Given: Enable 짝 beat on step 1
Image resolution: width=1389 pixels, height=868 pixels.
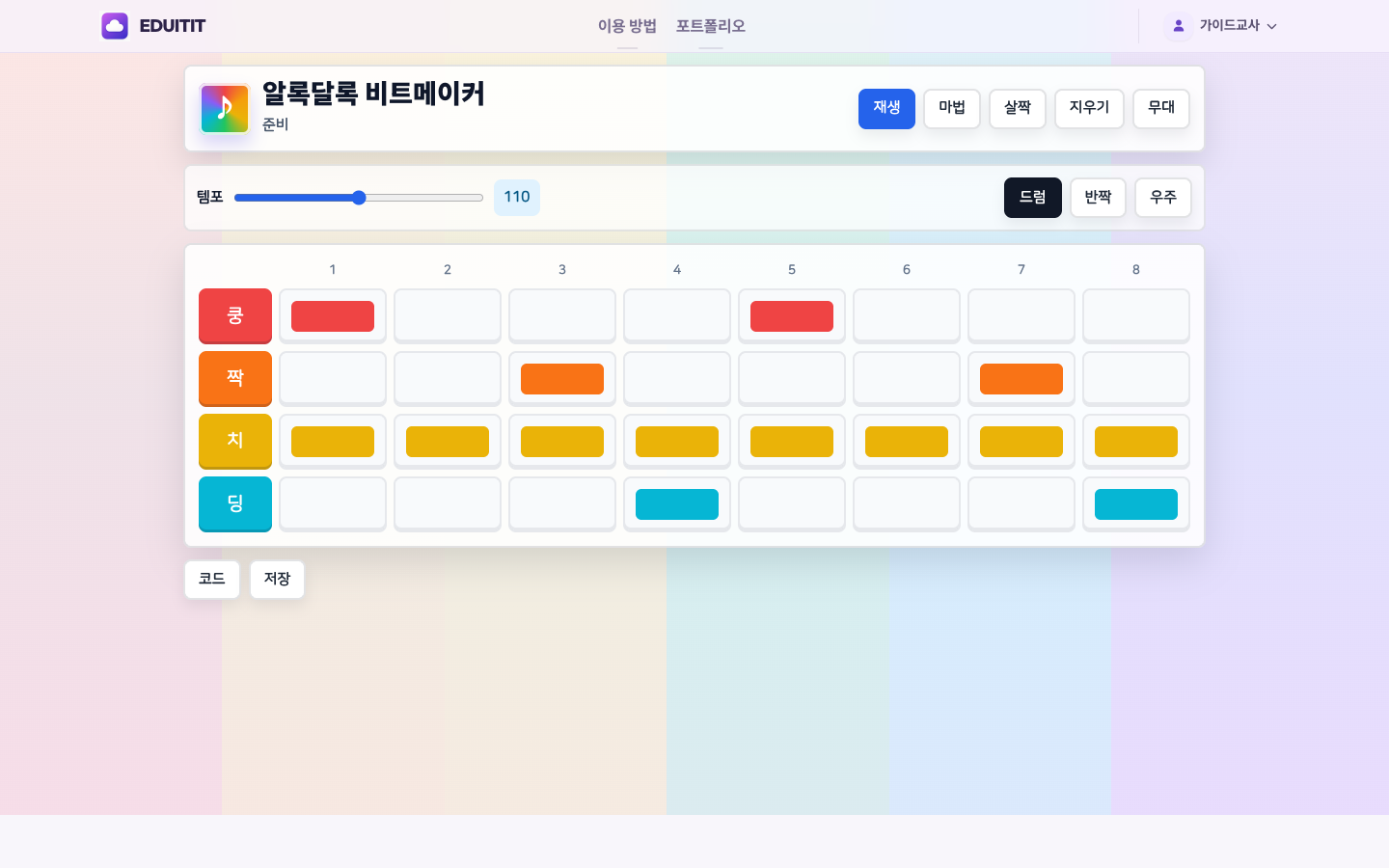Looking at the screenshot, I should coord(333,379).
